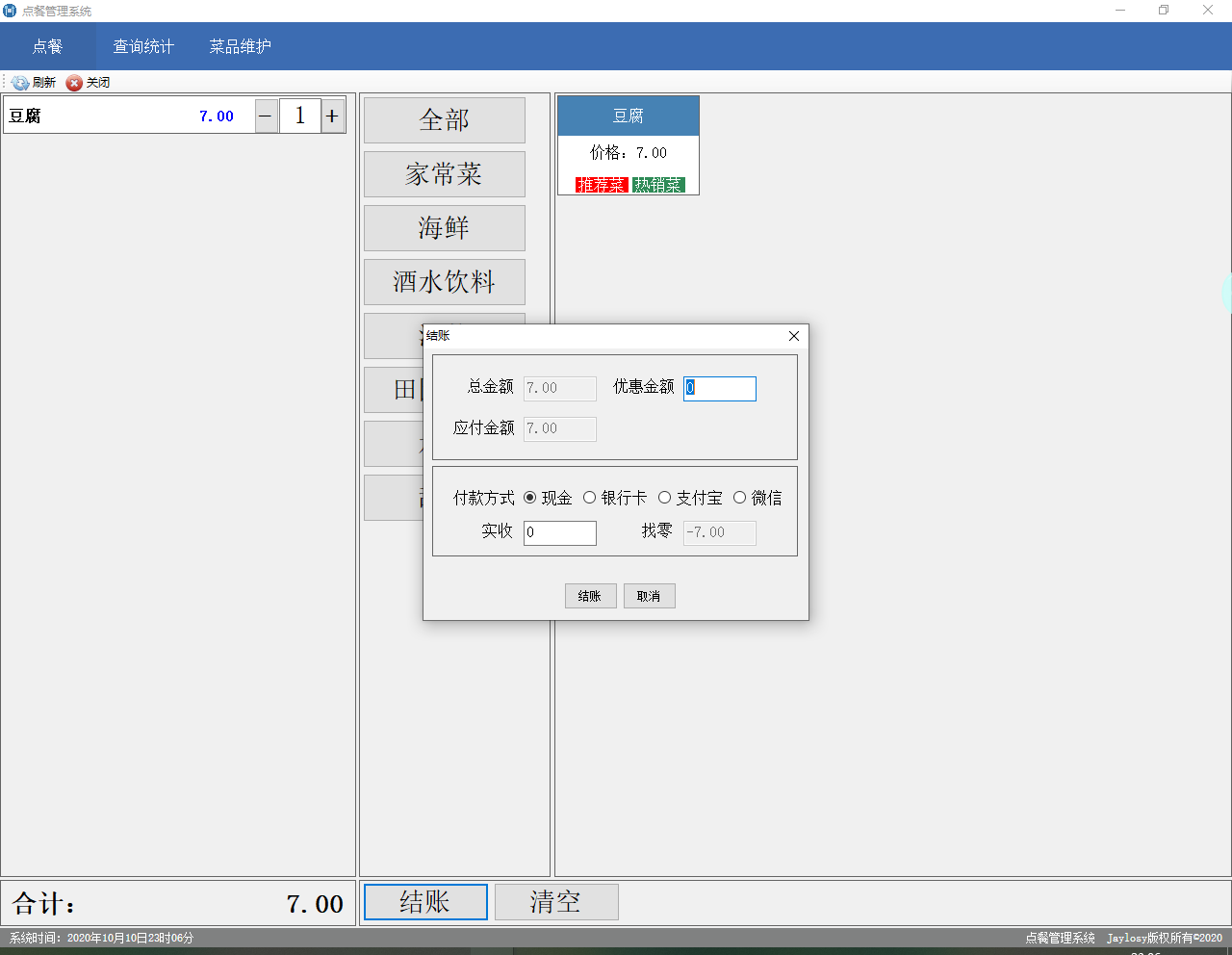Select the 酒水饮料 category

[445, 282]
